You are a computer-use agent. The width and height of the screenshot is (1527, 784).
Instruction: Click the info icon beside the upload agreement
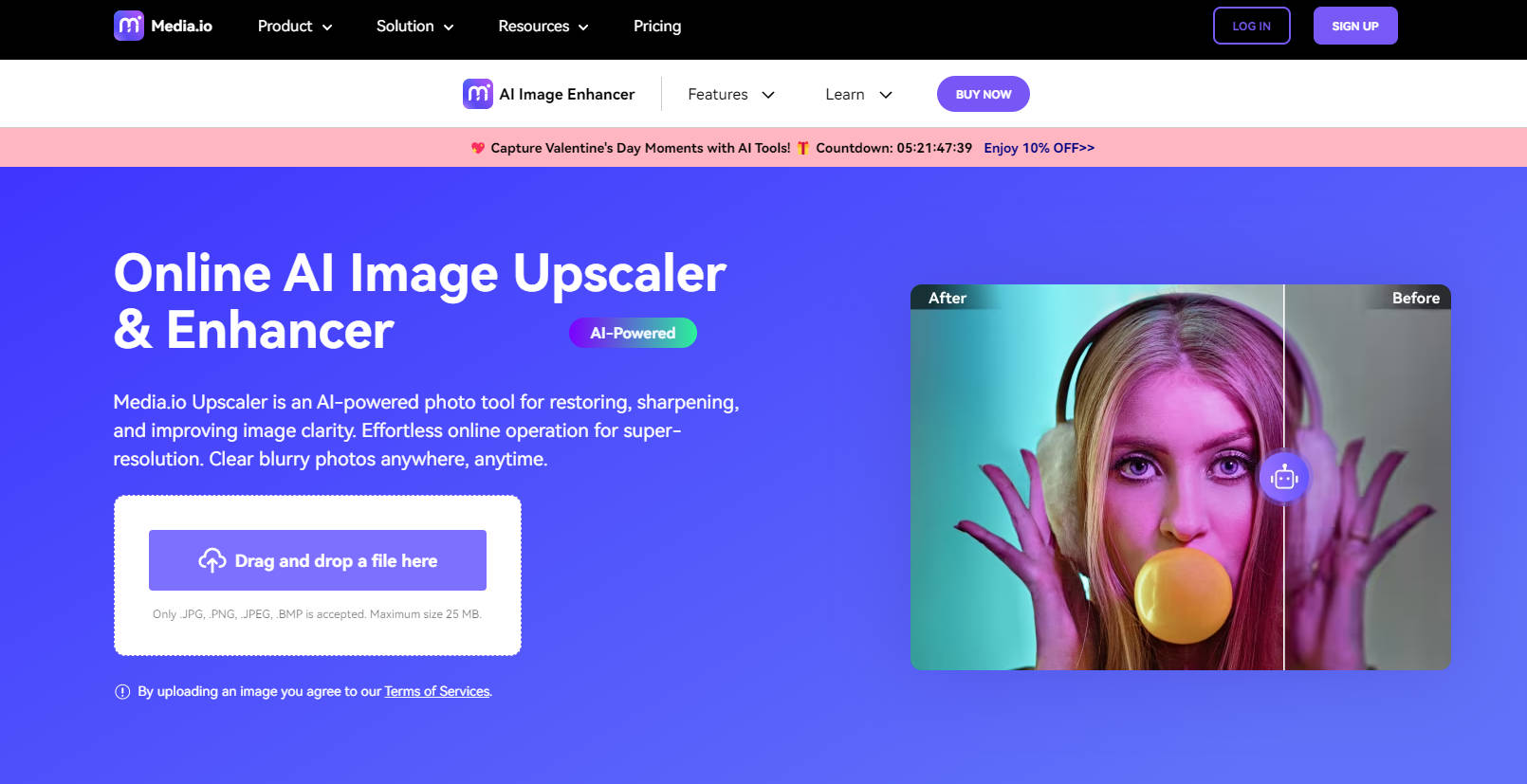click(x=122, y=692)
